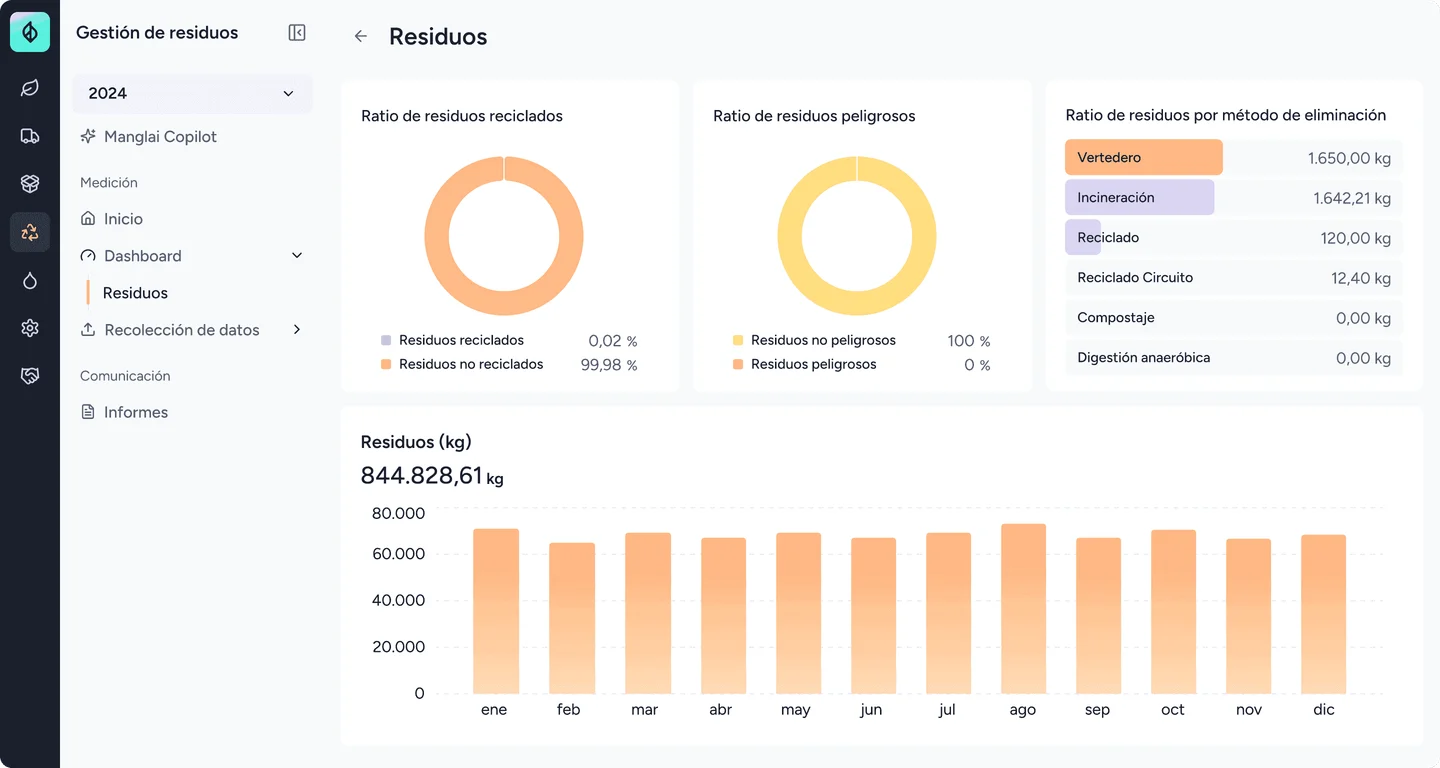This screenshot has width=1440, height=768.
Task: Expand the Recolección de datos chevron
Action: (297, 330)
